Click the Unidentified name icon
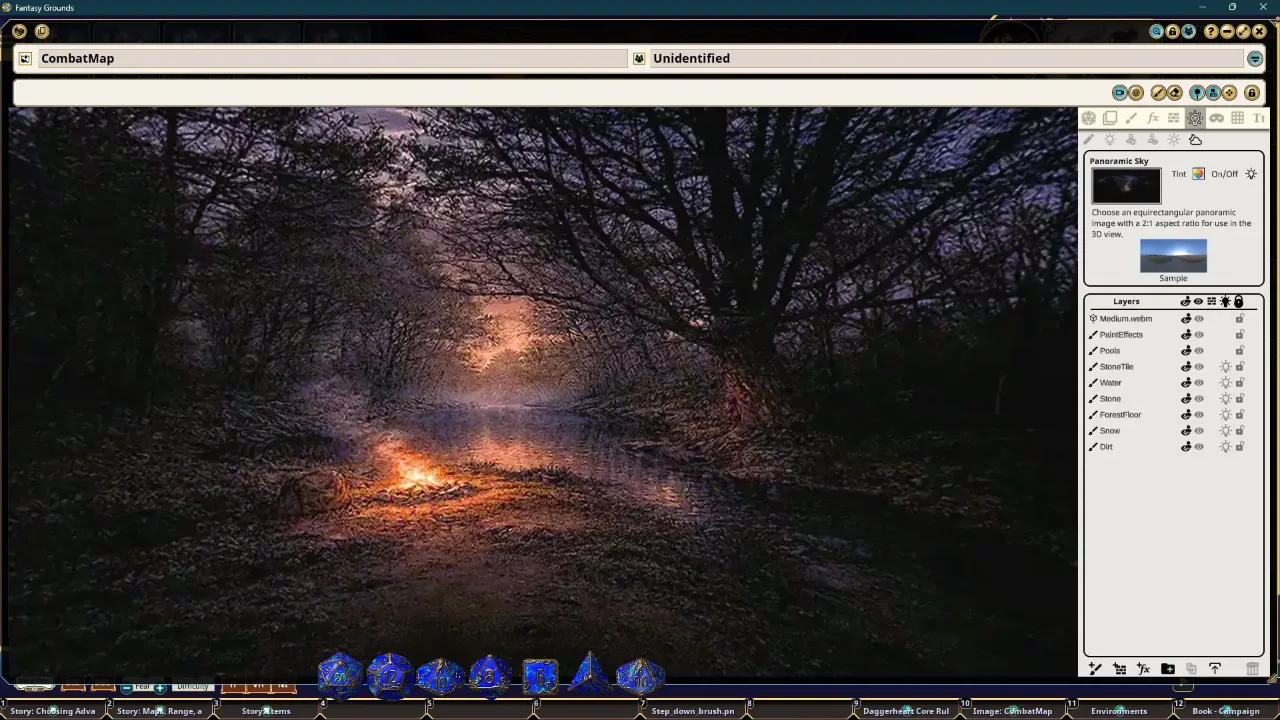 pos(639,59)
